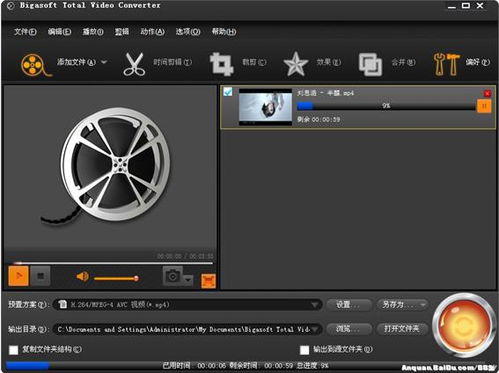Click the 设置... button

point(349,305)
